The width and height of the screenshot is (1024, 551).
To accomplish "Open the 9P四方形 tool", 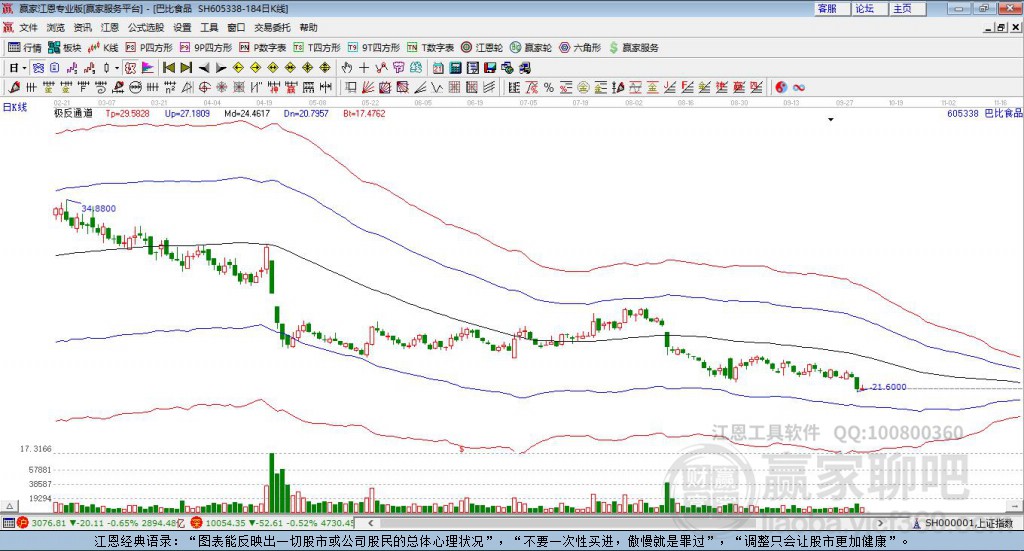I will pos(206,48).
